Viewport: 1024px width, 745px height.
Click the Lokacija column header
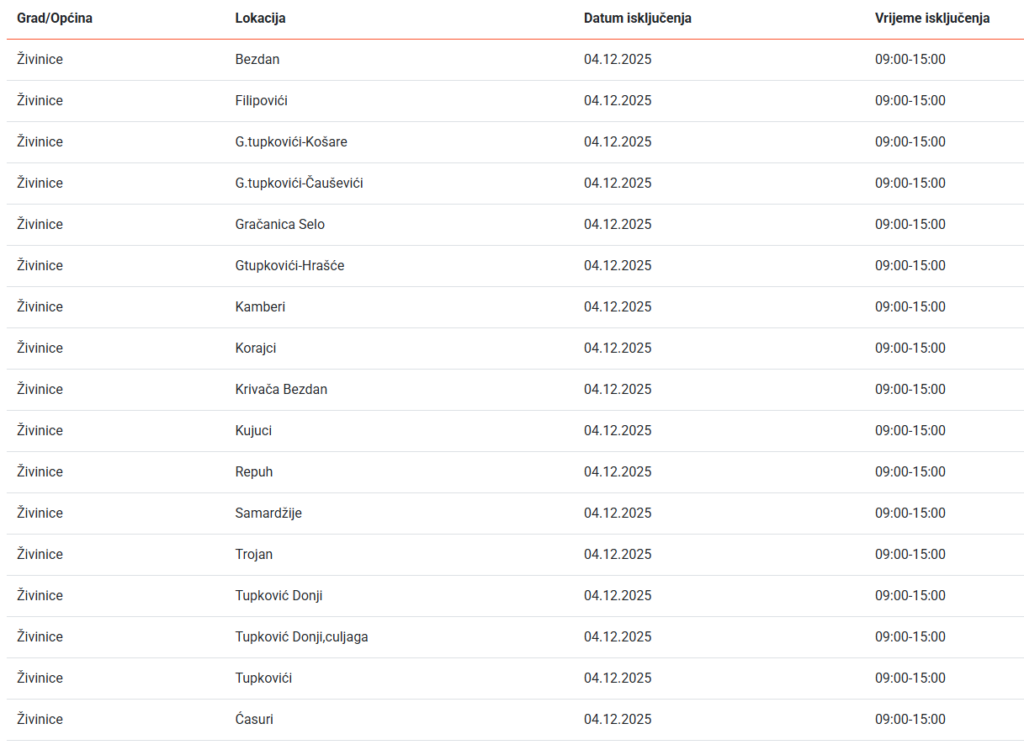261,18
